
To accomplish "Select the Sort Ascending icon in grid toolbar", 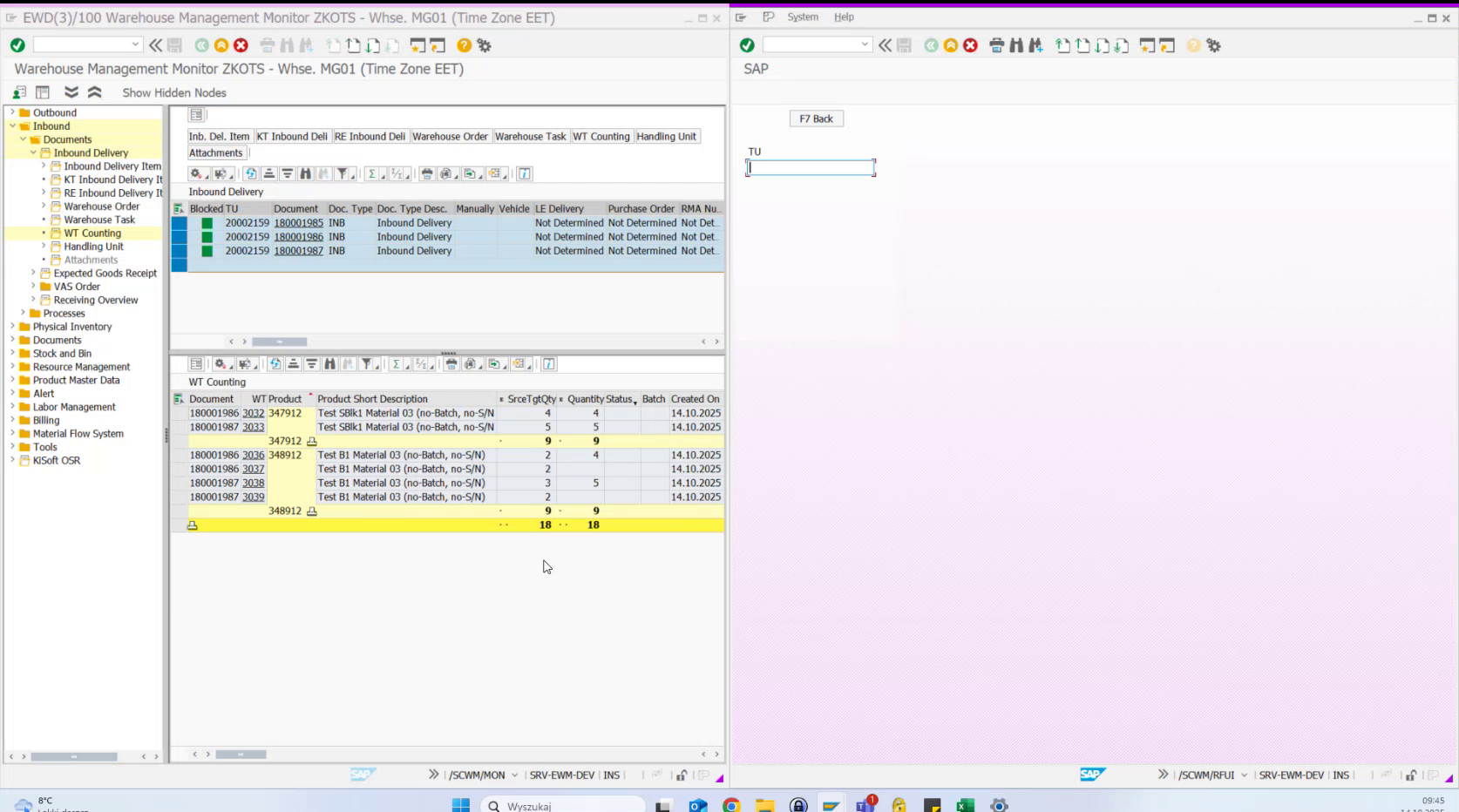I will point(268,173).
